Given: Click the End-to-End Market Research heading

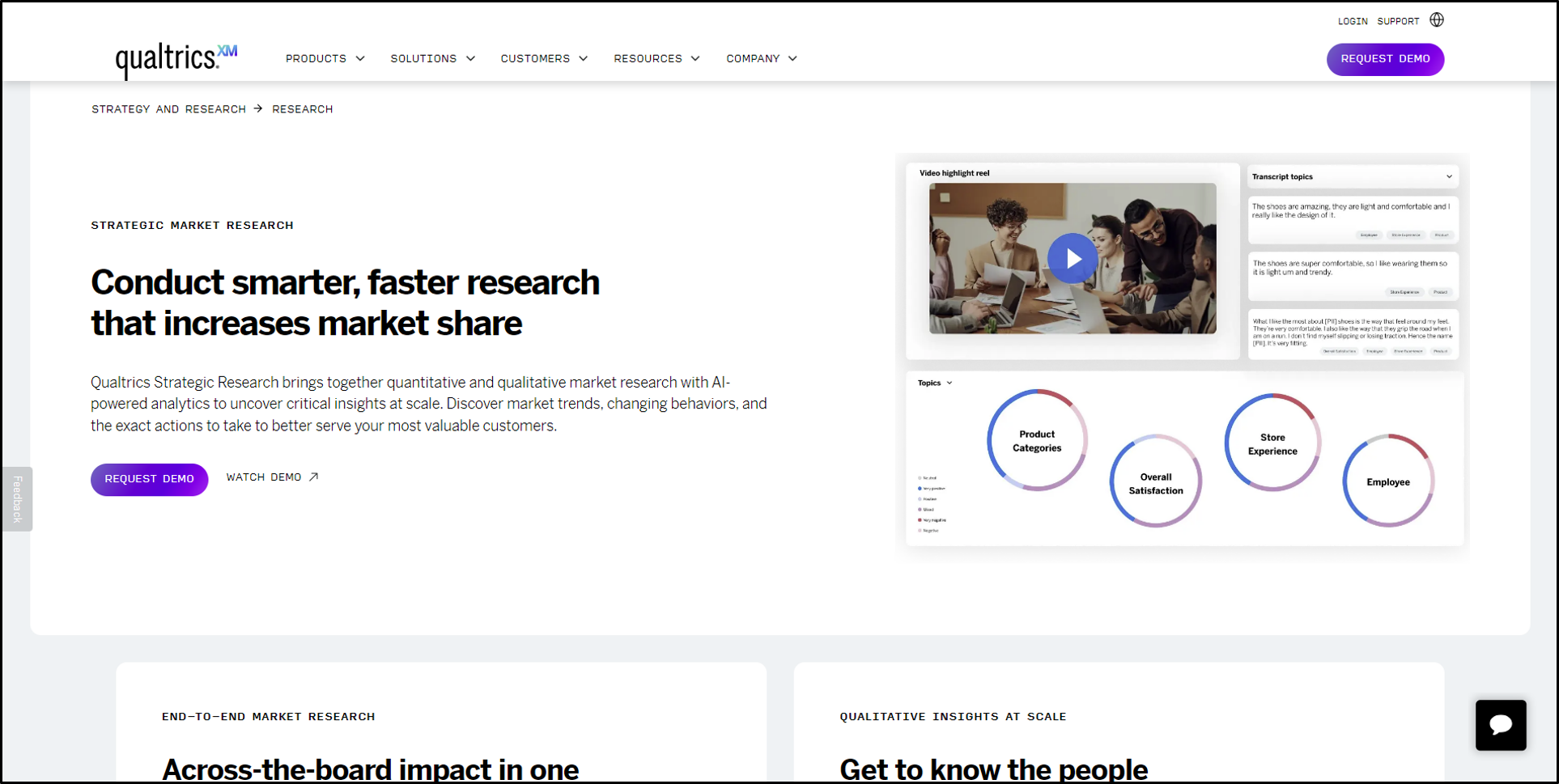Looking at the screenshot, I should (268, 716).
